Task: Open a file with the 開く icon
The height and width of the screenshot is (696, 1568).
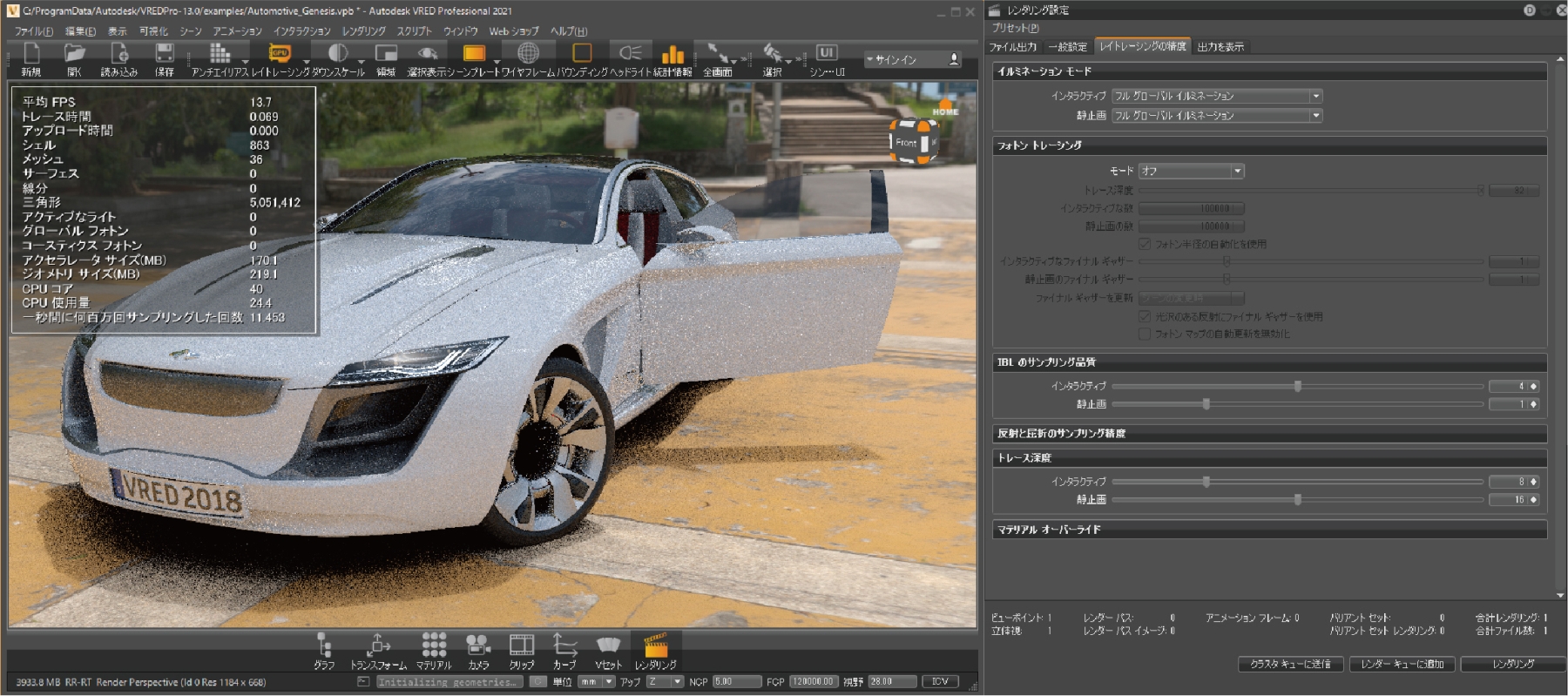Action: (75, 54)
